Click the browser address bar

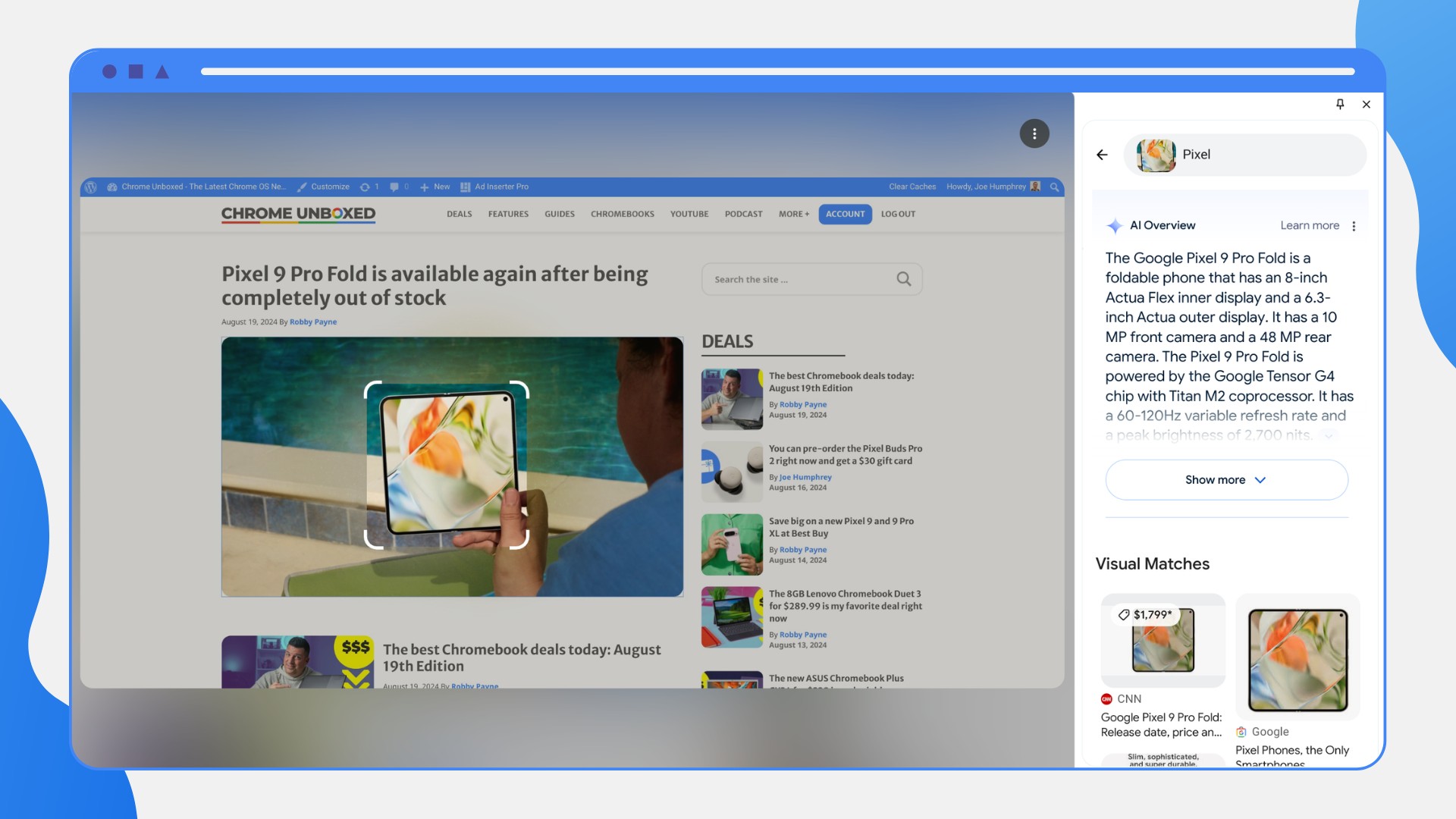777,71
